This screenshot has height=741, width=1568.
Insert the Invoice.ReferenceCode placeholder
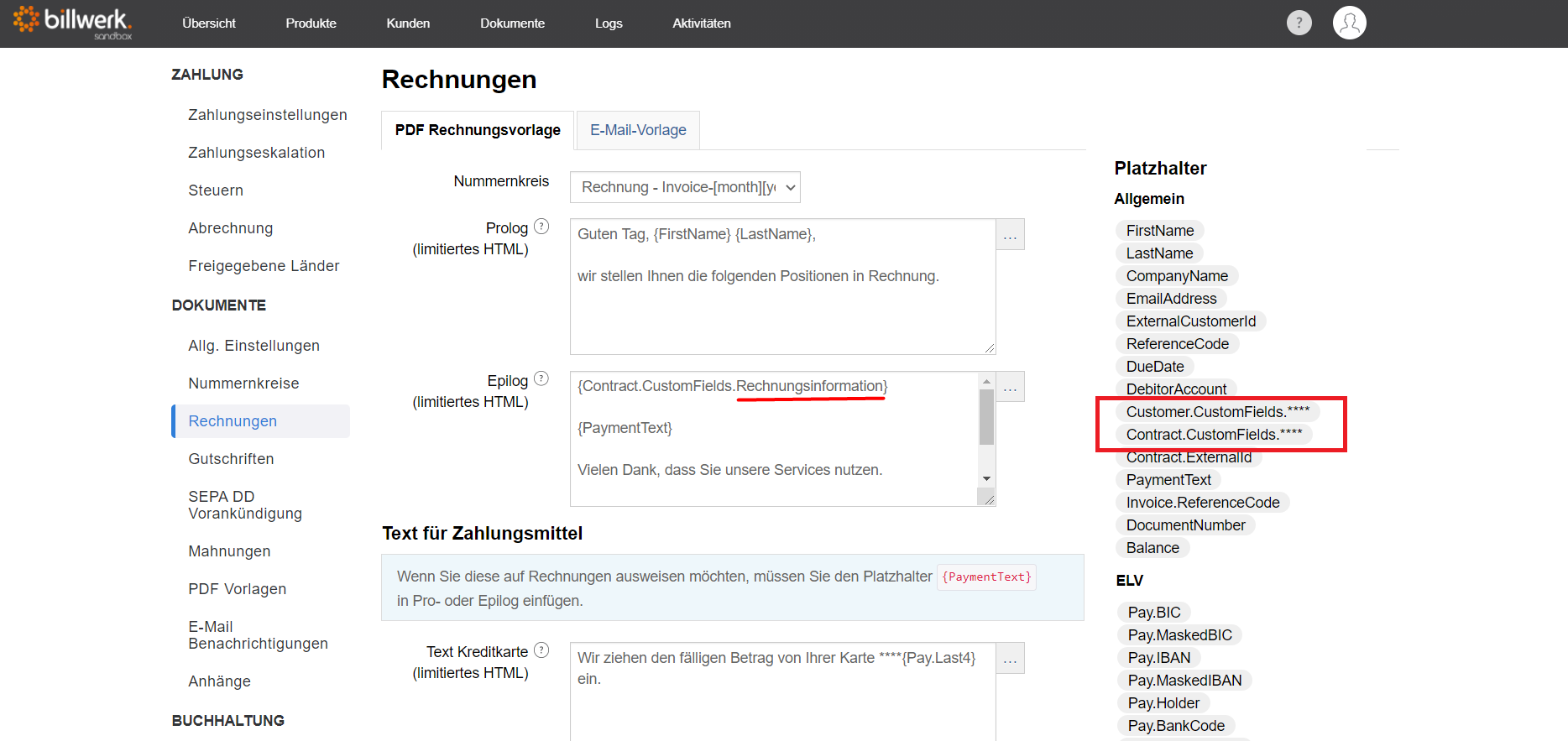1203,503
